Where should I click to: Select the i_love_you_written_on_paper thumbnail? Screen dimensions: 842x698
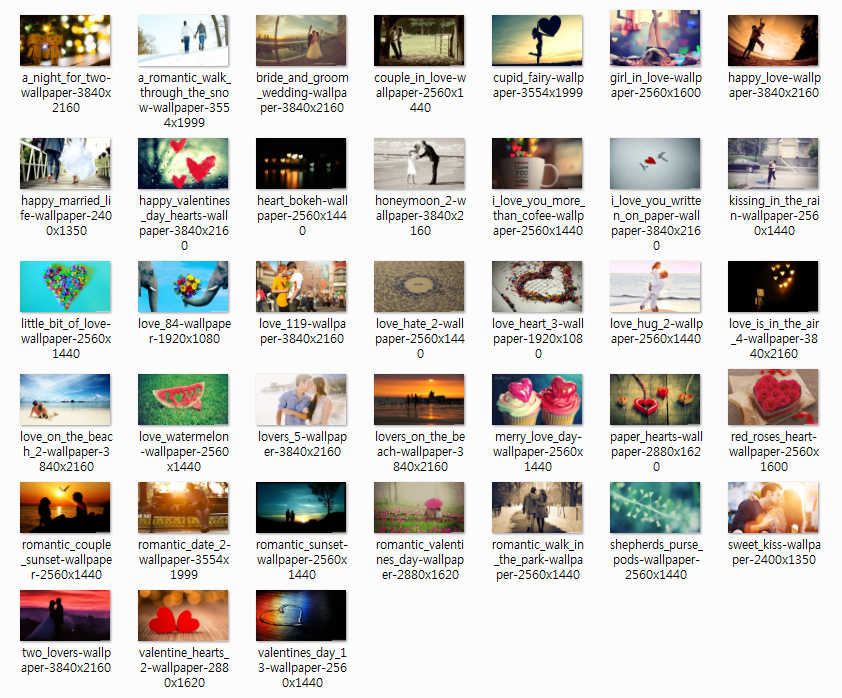click(x=655, y=163)
